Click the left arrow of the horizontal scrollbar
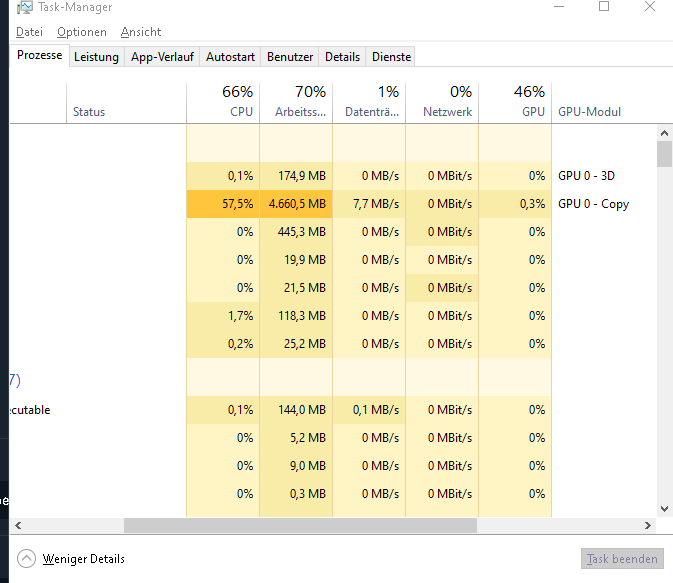 click(x=17, y=525)
